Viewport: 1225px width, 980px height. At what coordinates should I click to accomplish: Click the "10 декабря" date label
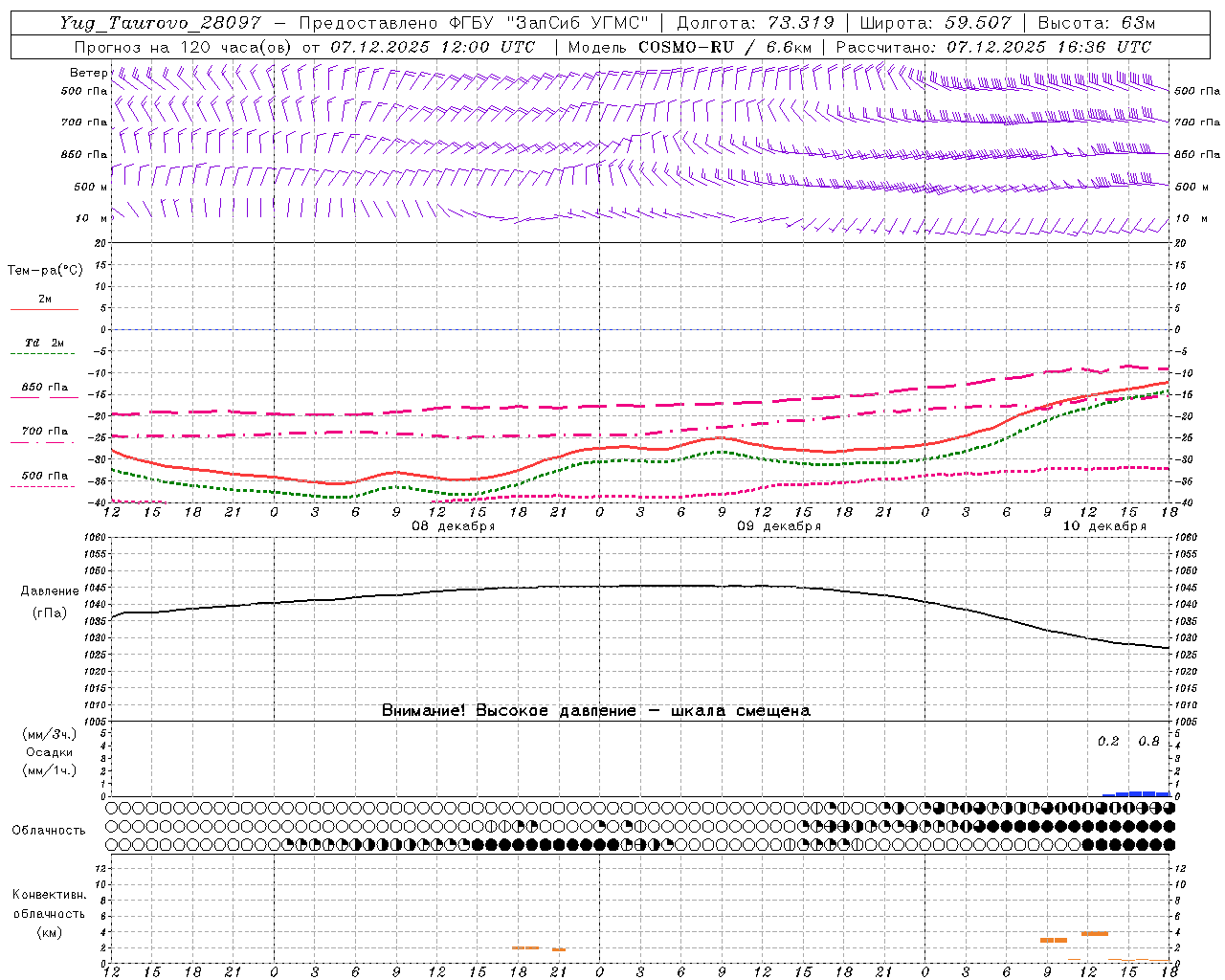(1104, 526)
